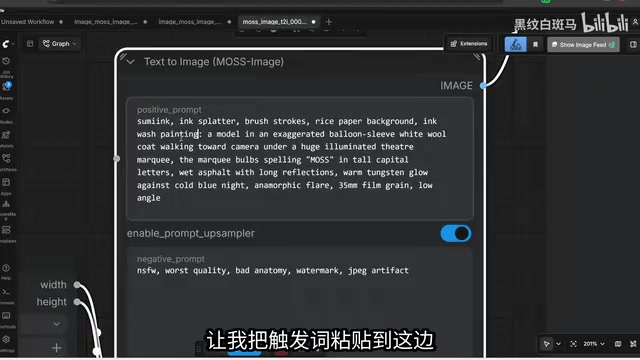This screenshot has height=360, width=640.
Task: Open the 201% zoom level dropdown
Action: pyautogui.click(x=594, y=344)
